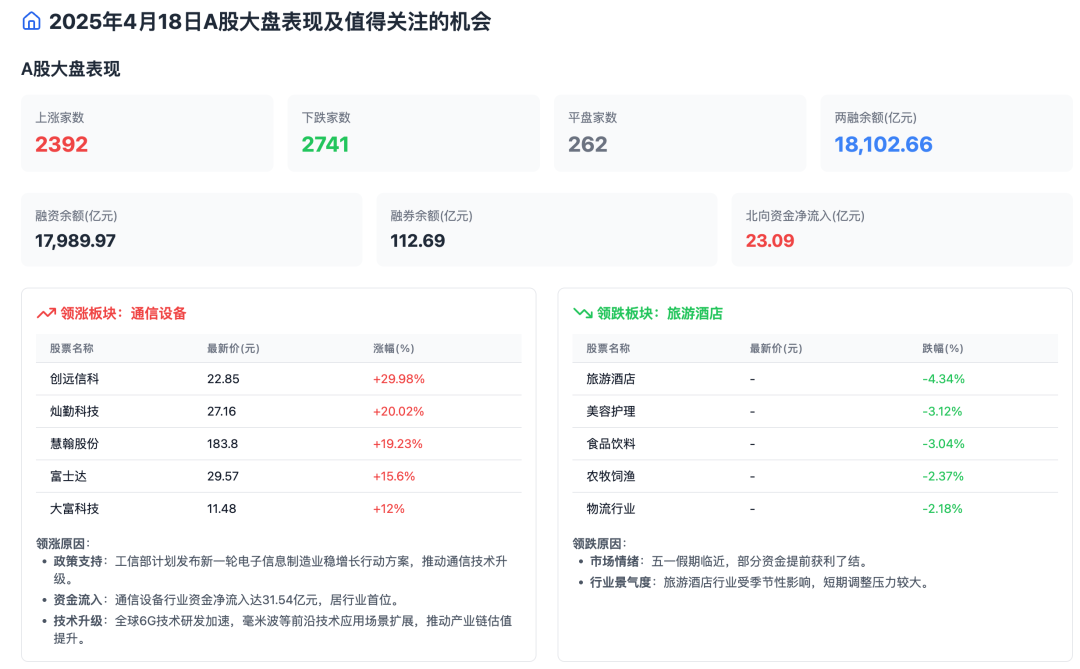Image resolution: width=1080 pixels, height=669 pixels.
Task: Select the A股大盘表现 section heading
Action: [x=70, y=69]
